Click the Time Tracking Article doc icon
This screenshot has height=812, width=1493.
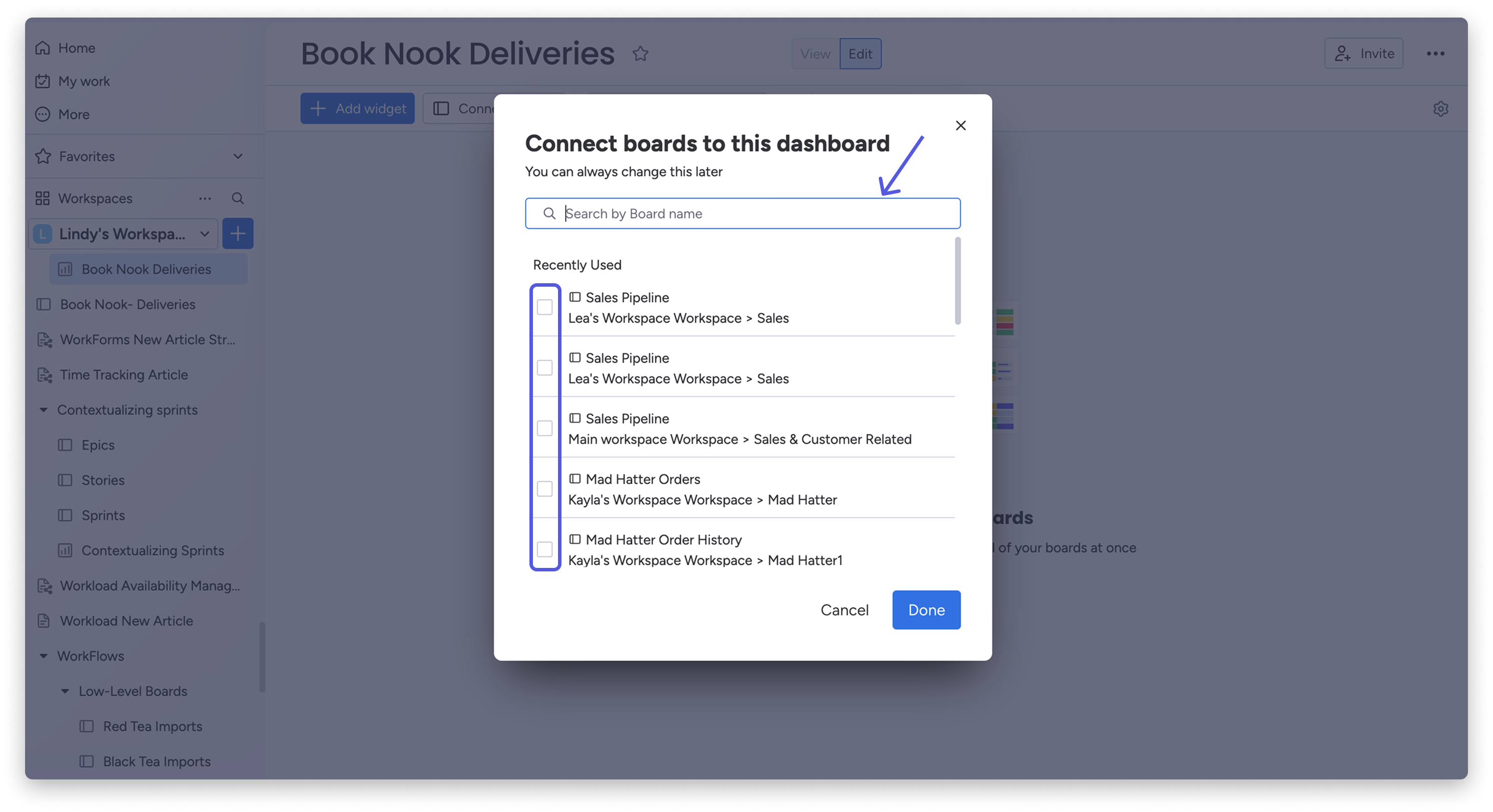point(45,374)
